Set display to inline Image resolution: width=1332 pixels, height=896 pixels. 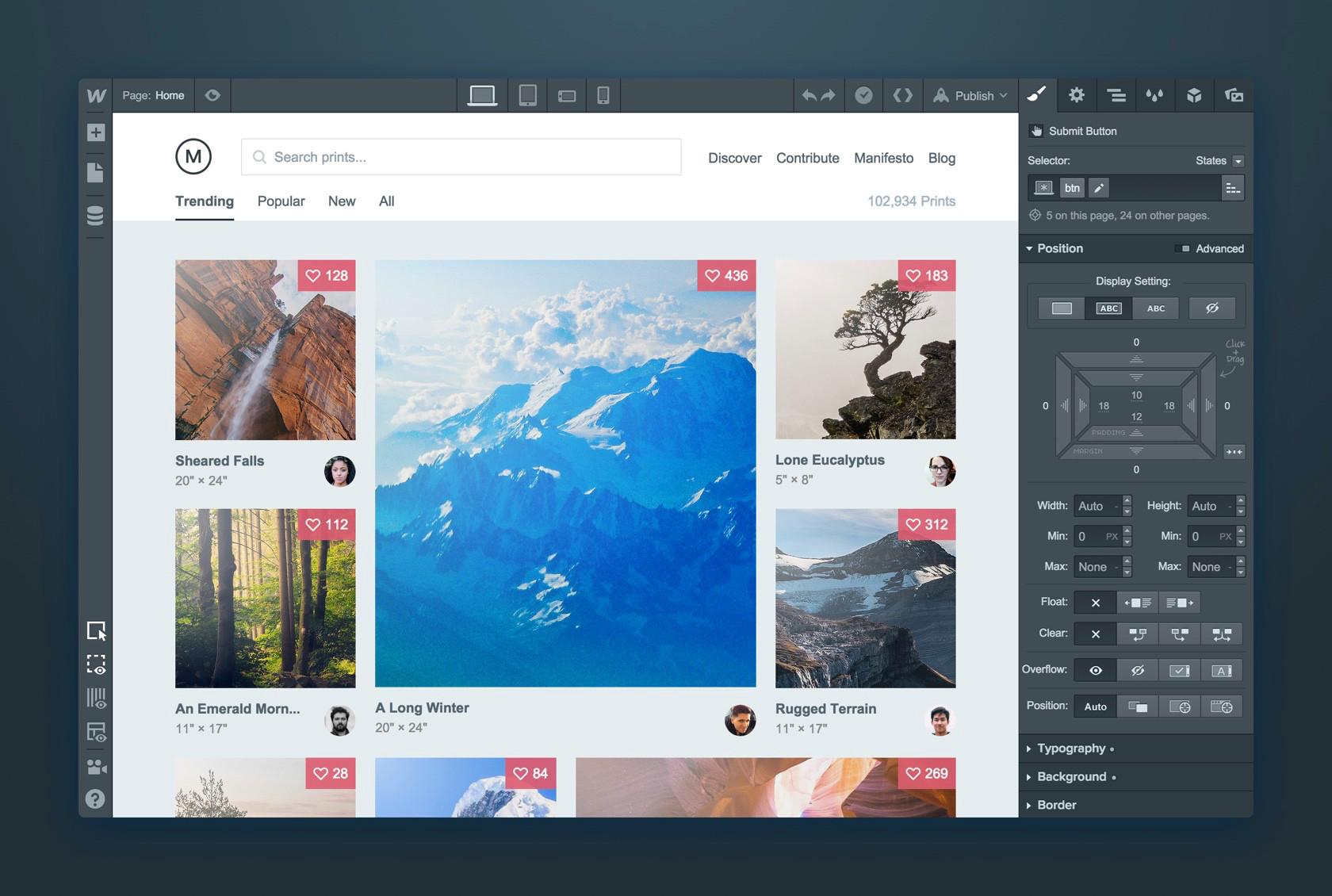[1156, 308]
